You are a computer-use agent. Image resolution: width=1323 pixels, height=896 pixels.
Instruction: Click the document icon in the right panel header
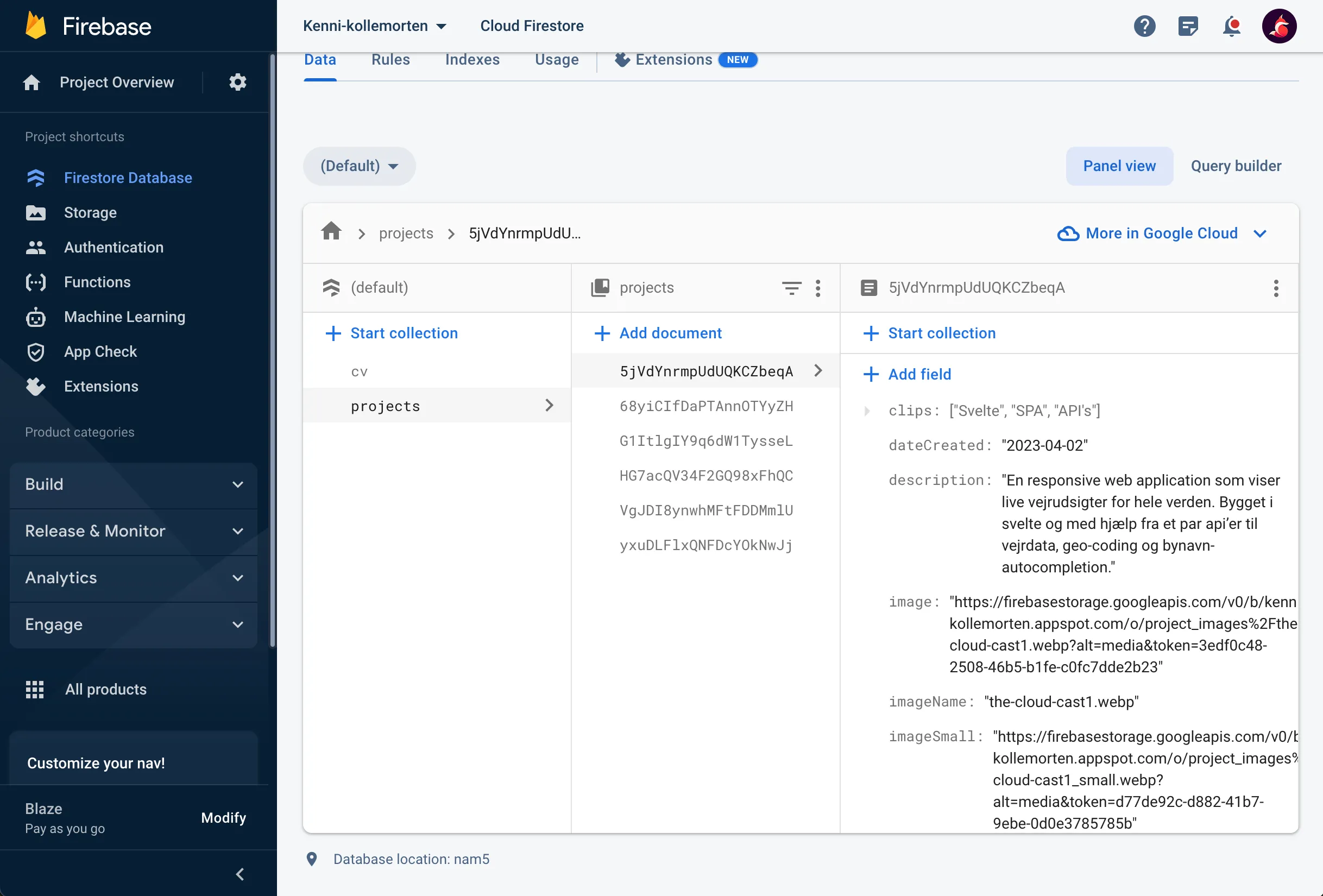869,287
